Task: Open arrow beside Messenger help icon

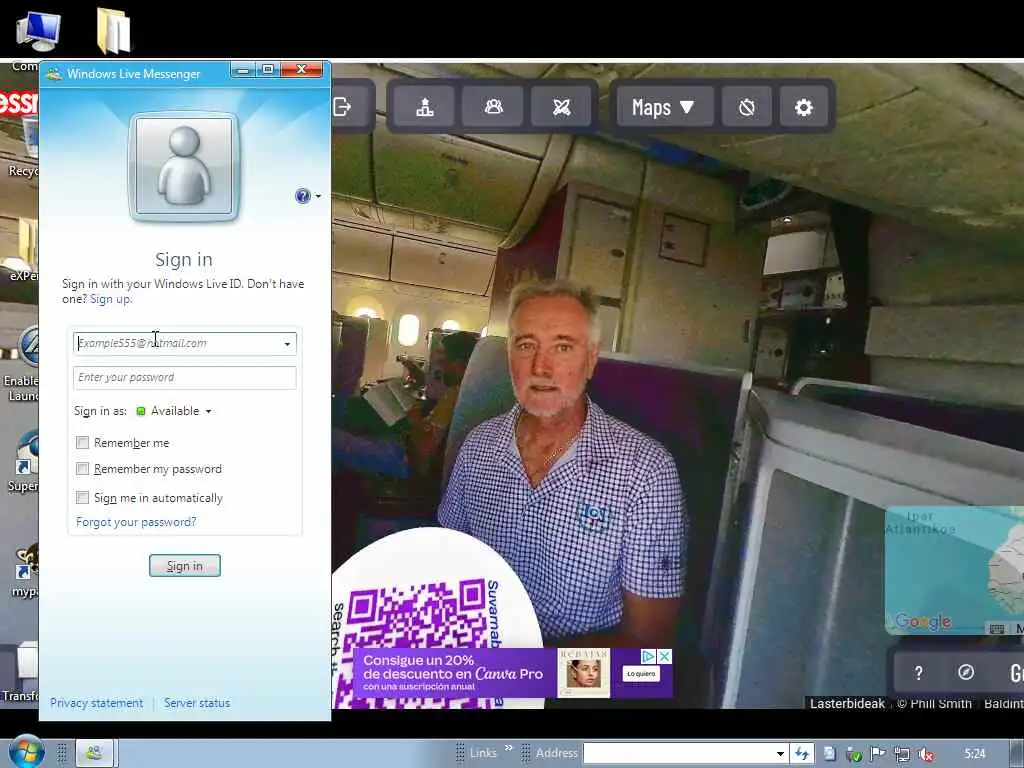Action: click(x=318, y=196)
